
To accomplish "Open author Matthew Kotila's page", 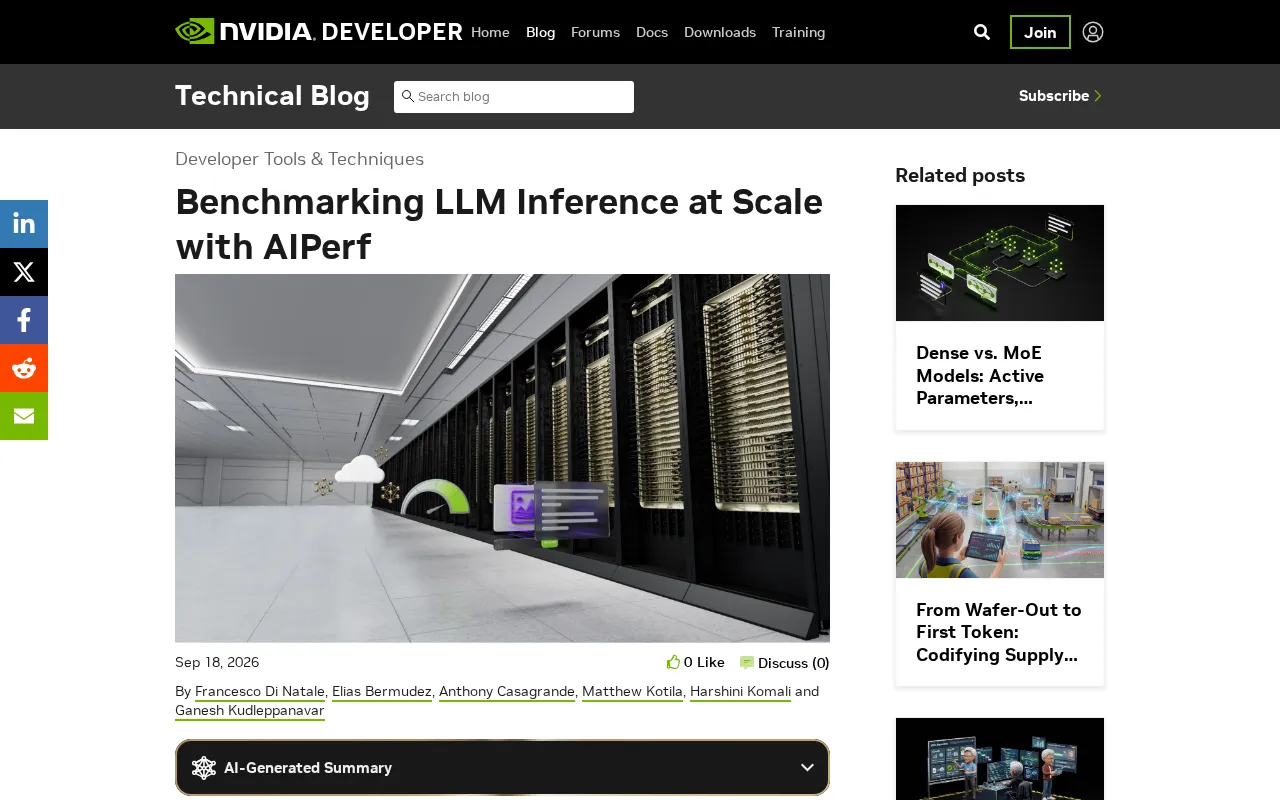I will click(x=632, y=691).
